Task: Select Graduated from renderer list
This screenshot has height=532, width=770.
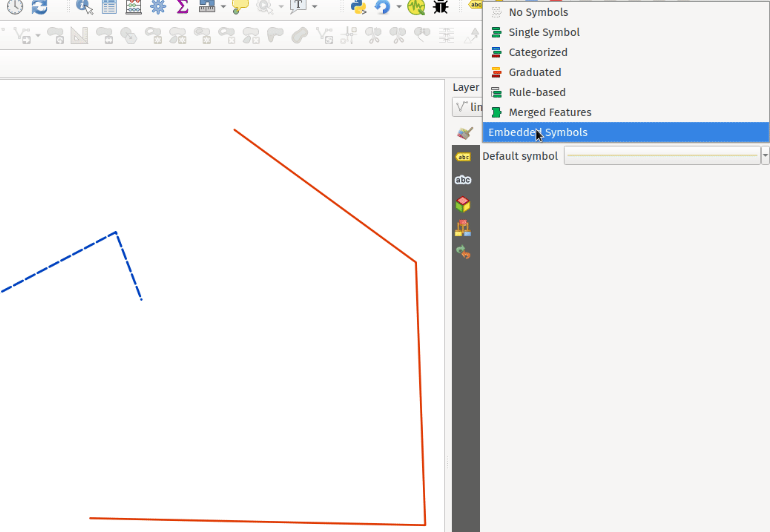Action: pos(534,72)
